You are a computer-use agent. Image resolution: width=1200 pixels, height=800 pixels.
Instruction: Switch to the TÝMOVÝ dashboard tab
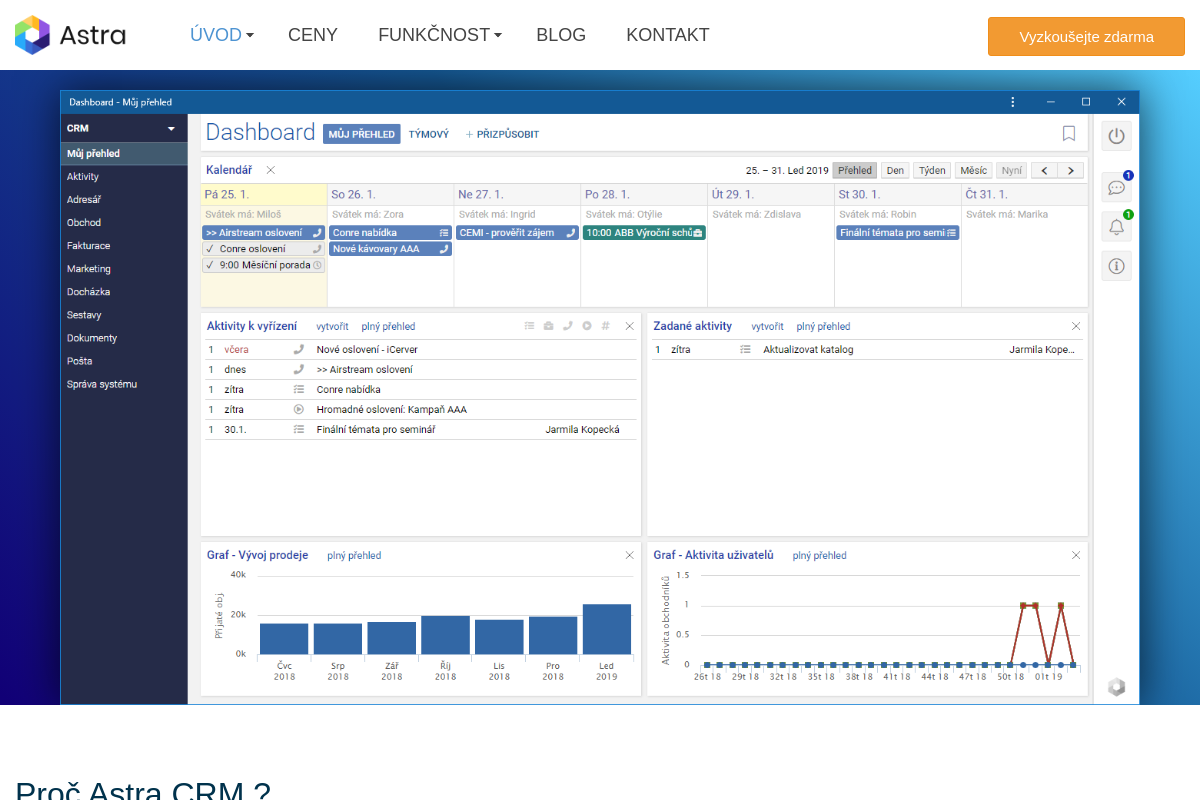click(x=428, y=133)
